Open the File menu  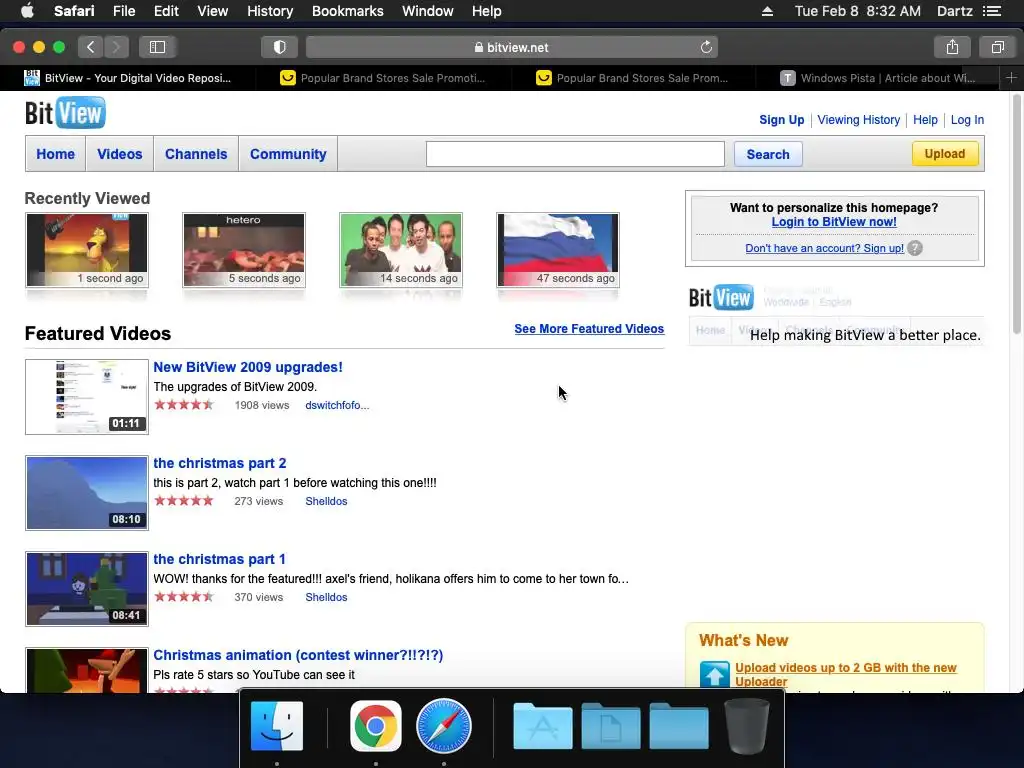[x=123, y=11]
